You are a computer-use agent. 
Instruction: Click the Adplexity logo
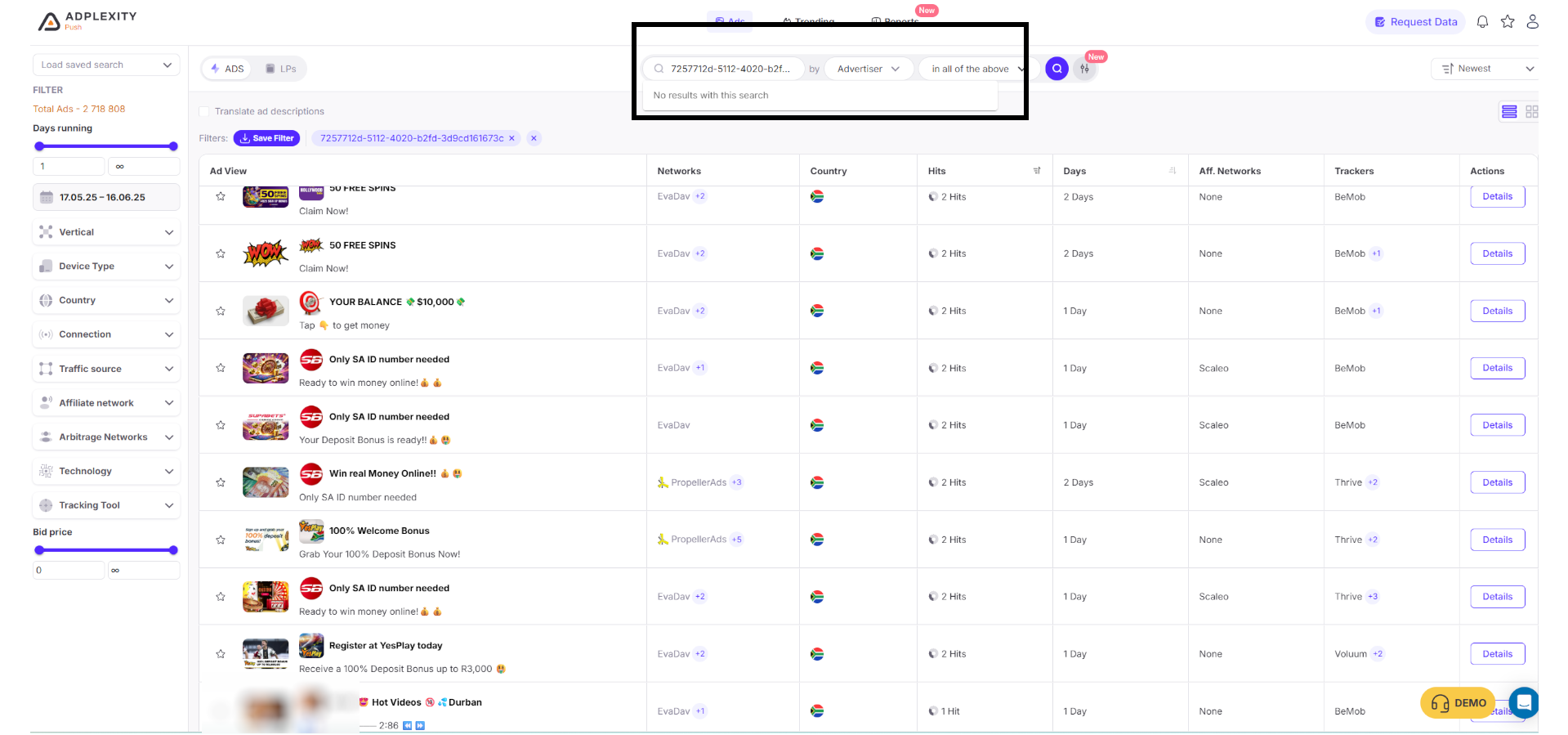(88, 20)
